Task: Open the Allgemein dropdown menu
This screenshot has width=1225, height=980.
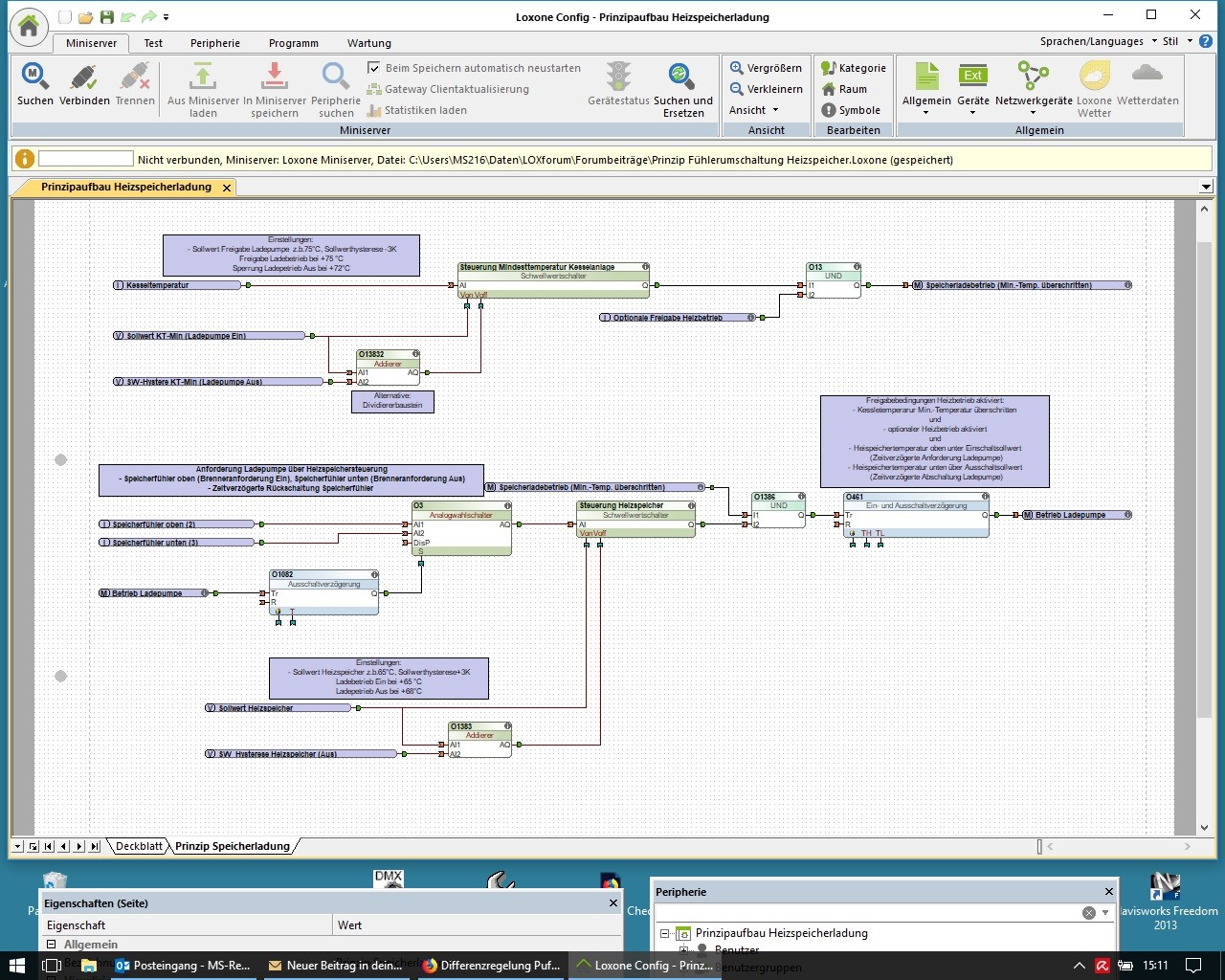Action: (x=925, y=112)
